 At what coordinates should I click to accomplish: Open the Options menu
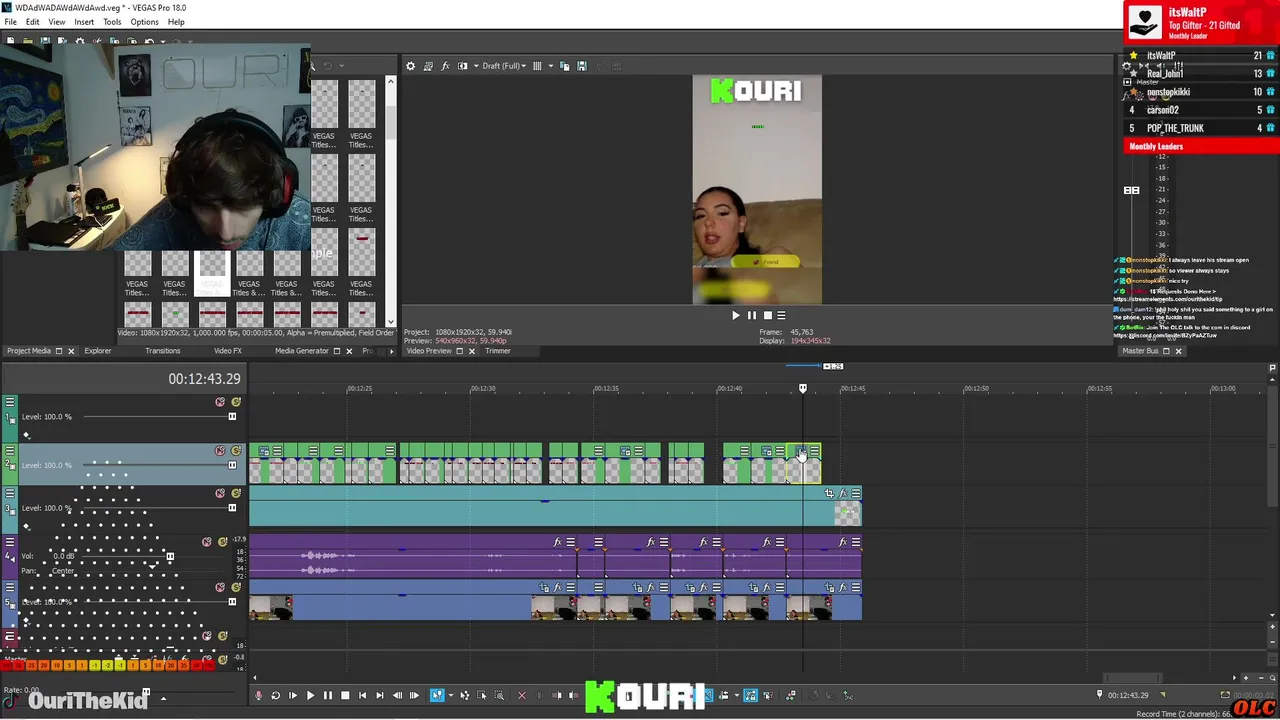coord(144,21)
